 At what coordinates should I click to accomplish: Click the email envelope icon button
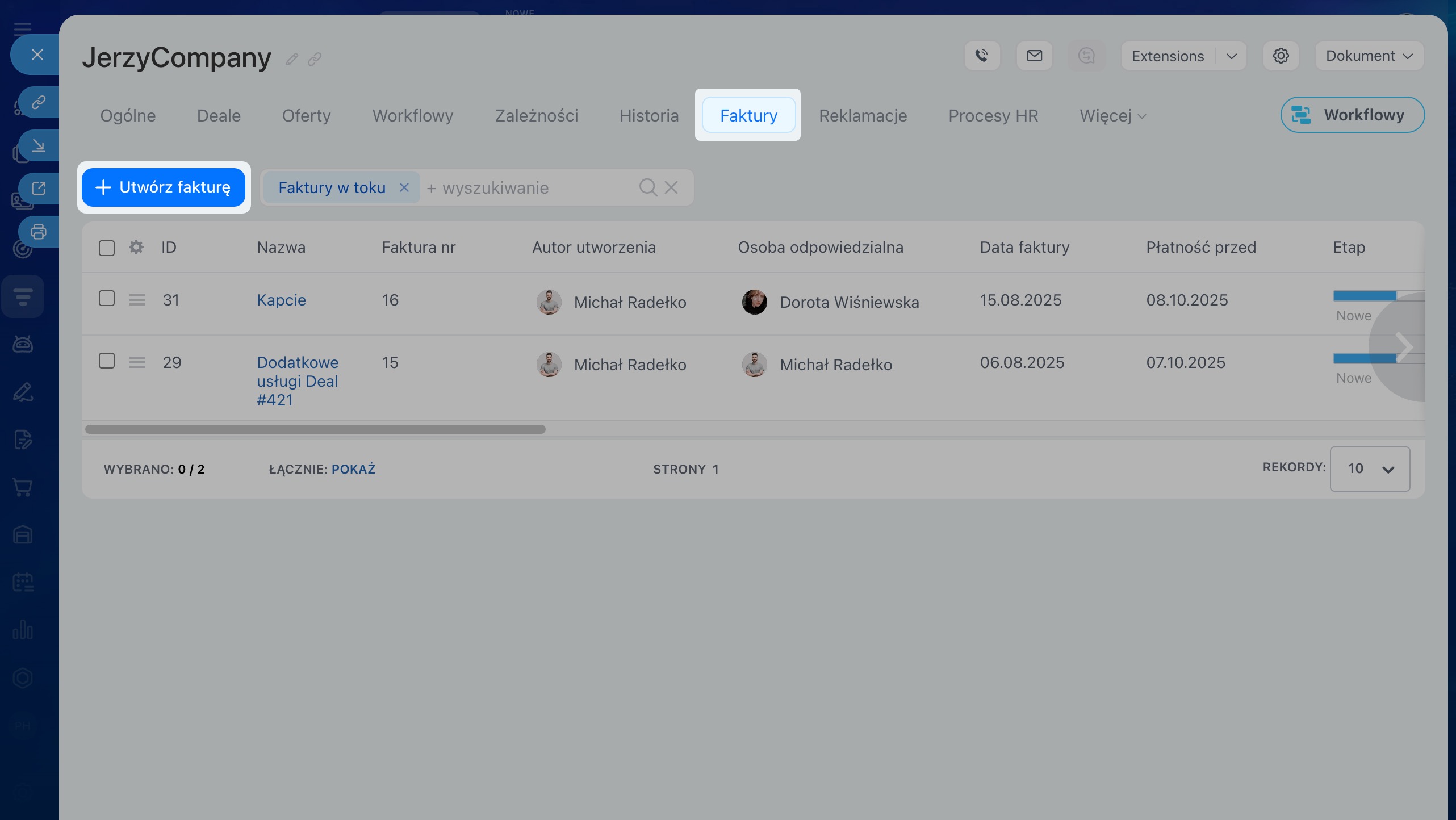coord(1034,56)
